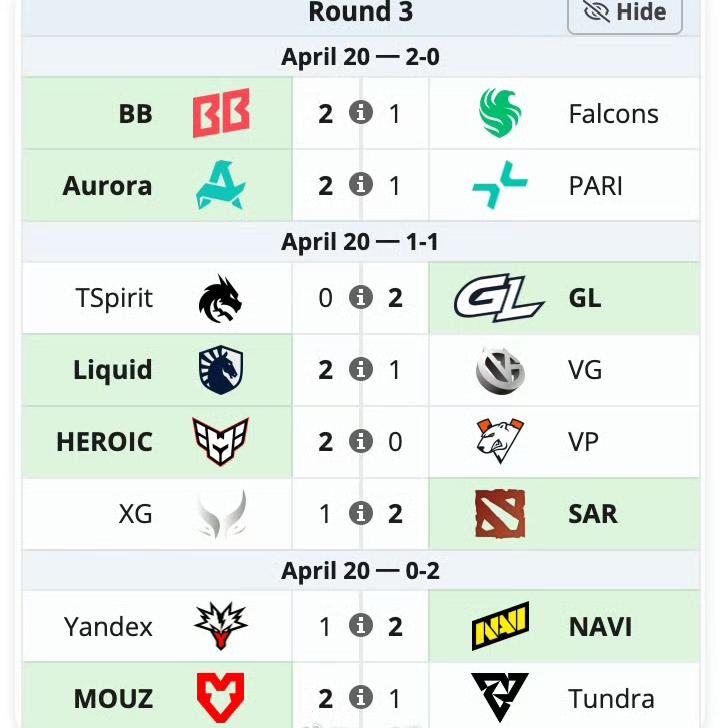Click the HEROIC team logo
This screenshot has width=719, height=728.
[x=221, y=441]
